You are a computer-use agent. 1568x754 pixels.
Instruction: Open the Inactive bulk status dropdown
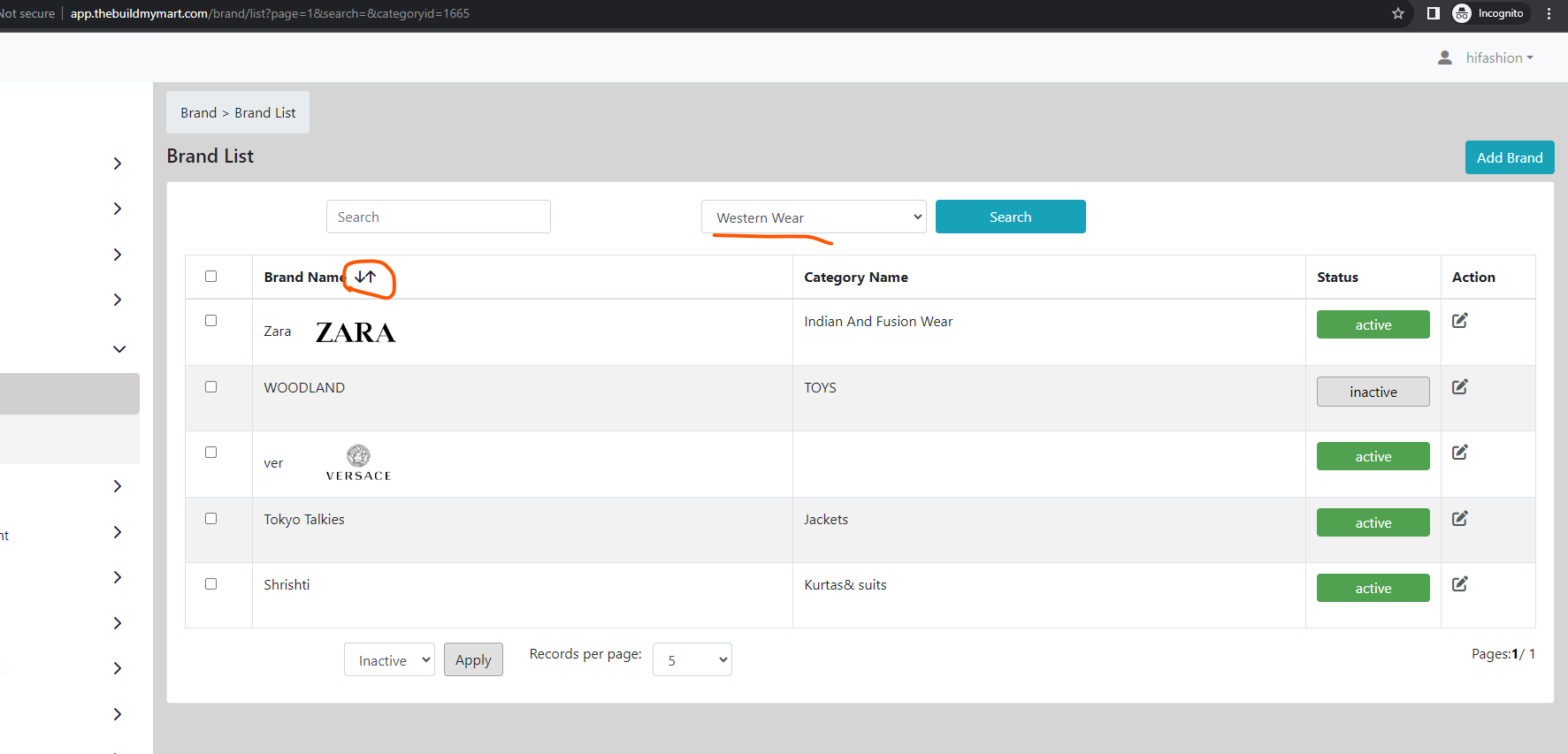click(x=389, y=659)
